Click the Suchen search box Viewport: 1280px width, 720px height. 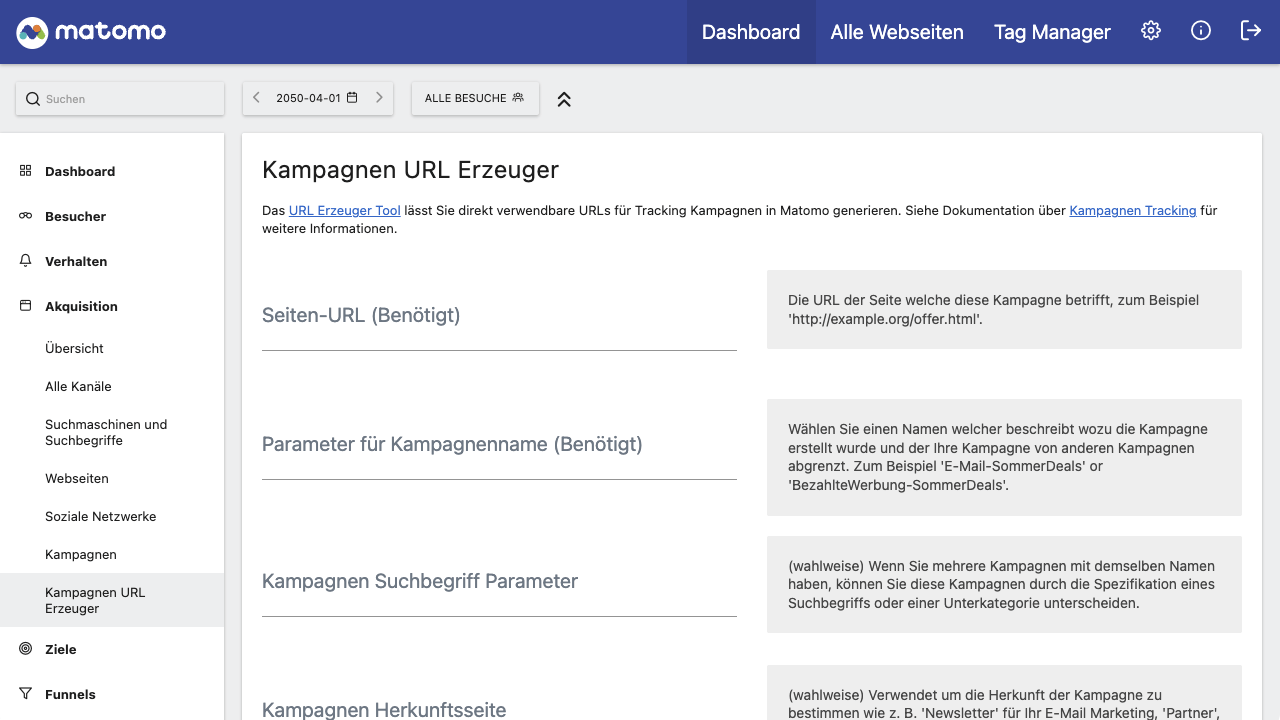point(120,99)
